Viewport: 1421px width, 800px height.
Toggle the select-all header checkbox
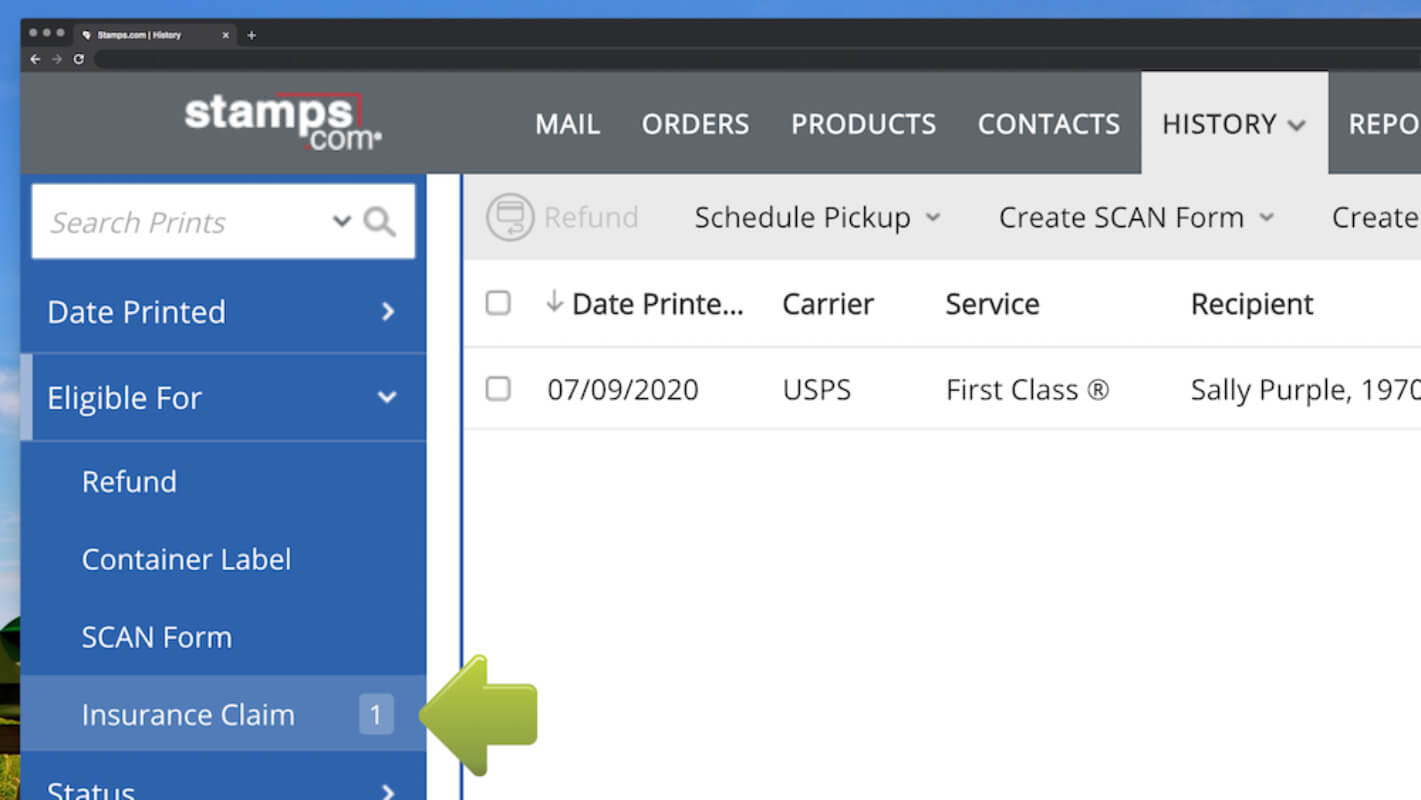click(498, 302)
